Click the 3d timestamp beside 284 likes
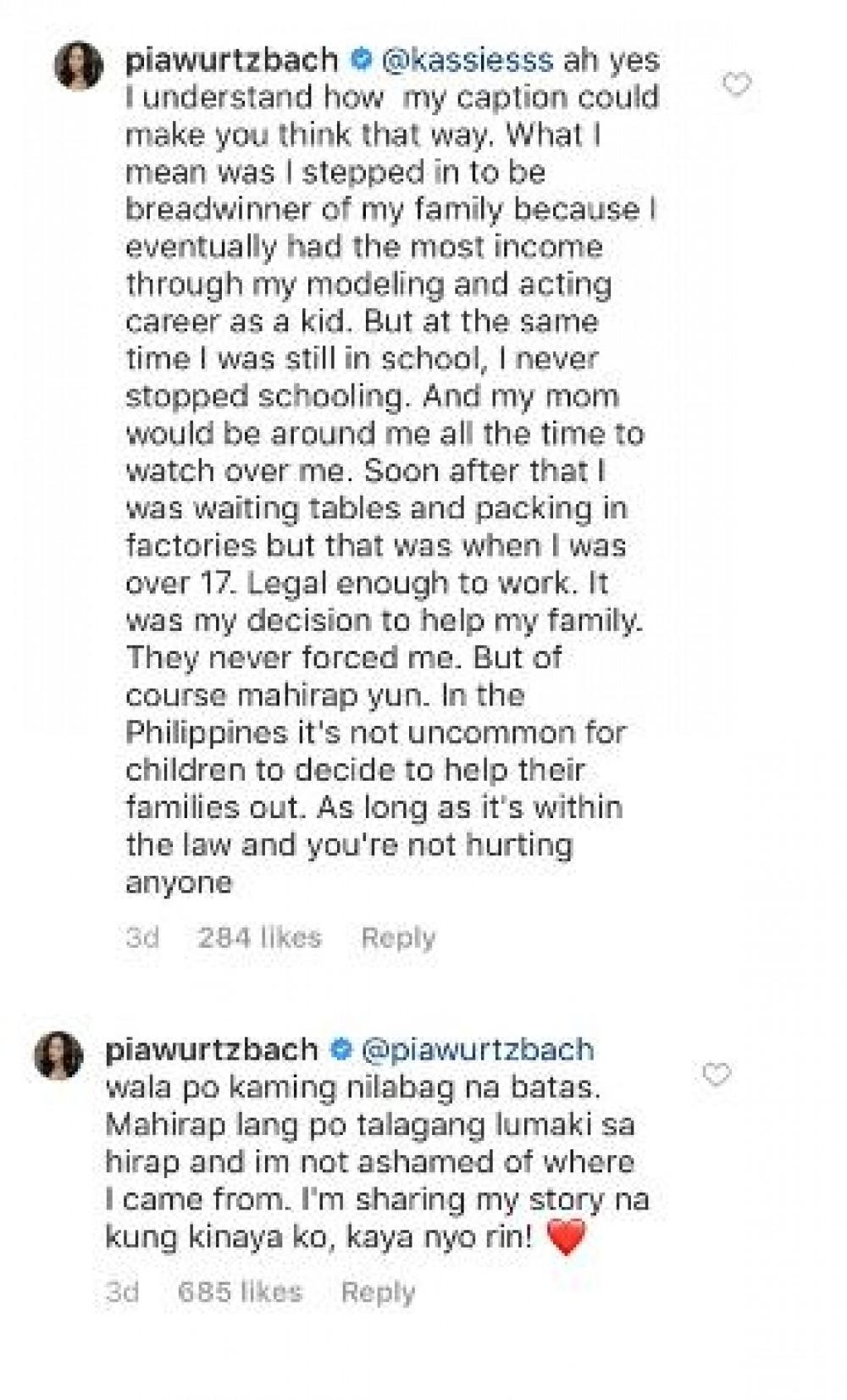This screenshot has width=847, height=1400. 142,938
